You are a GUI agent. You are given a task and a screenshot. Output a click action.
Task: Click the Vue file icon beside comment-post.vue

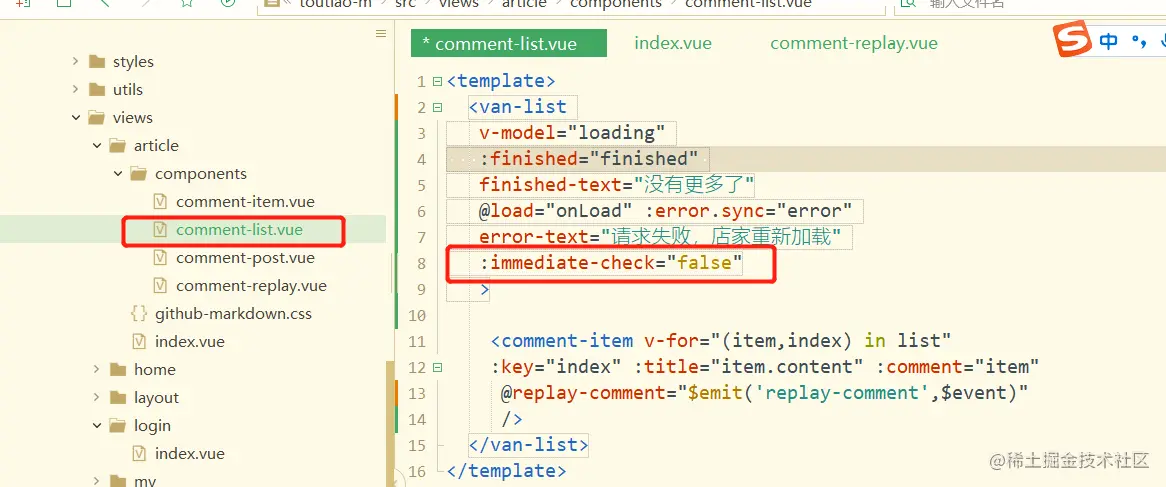point(160,258)
